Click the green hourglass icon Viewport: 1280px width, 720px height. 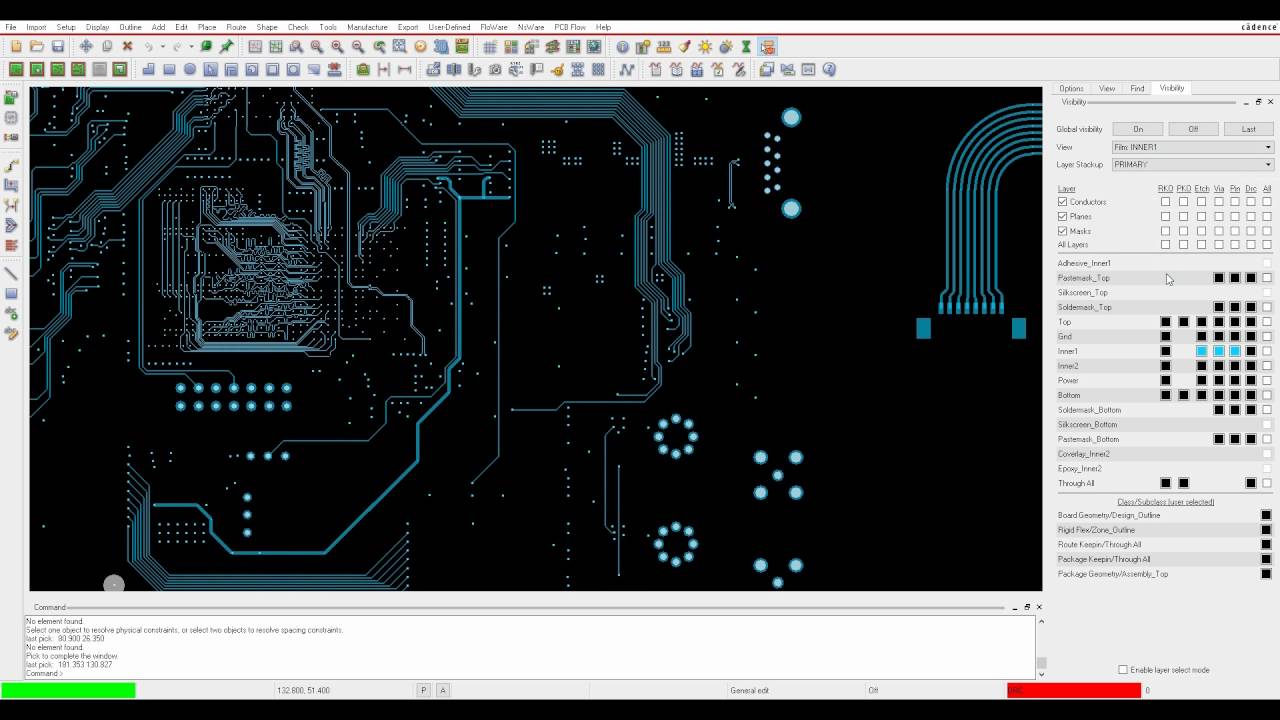[x=746, y=47]
